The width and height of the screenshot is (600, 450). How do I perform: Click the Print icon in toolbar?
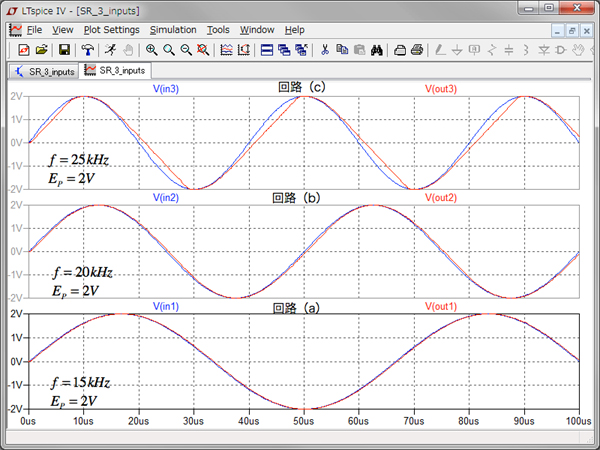[416, 49]
